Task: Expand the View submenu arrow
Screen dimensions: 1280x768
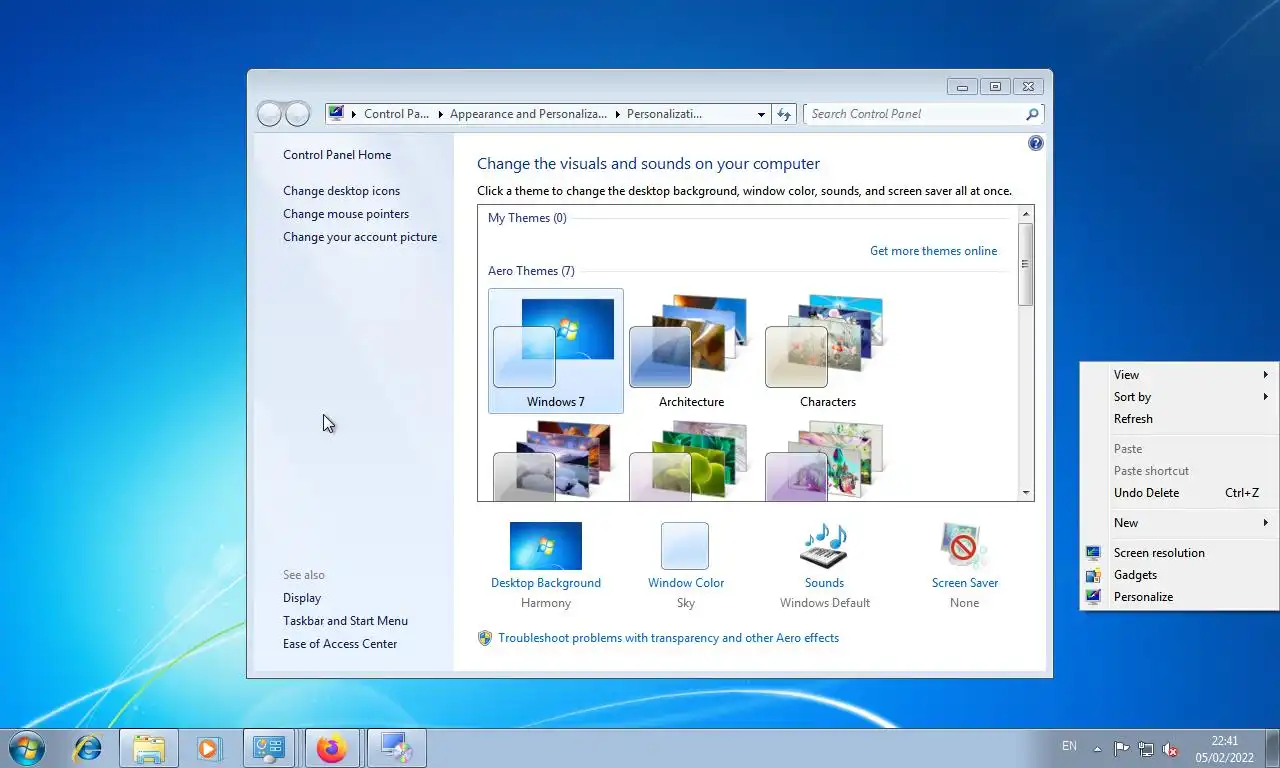Action: 1265,375
